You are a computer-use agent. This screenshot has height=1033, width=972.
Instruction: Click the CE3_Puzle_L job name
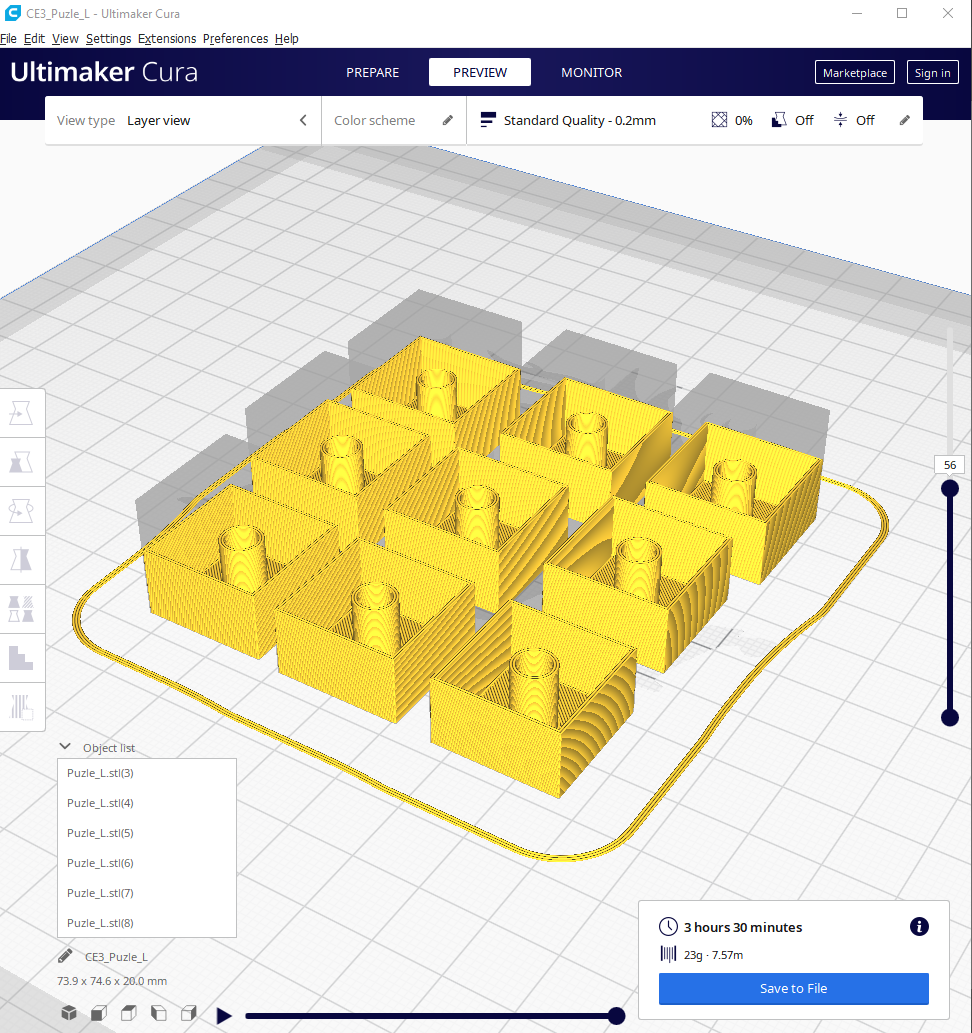pos(116,957)
